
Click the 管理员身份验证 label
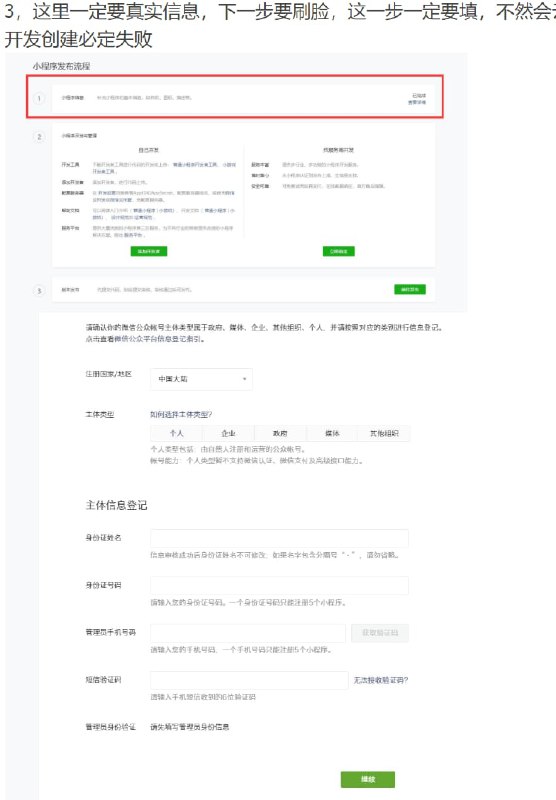tap(111, 727)
